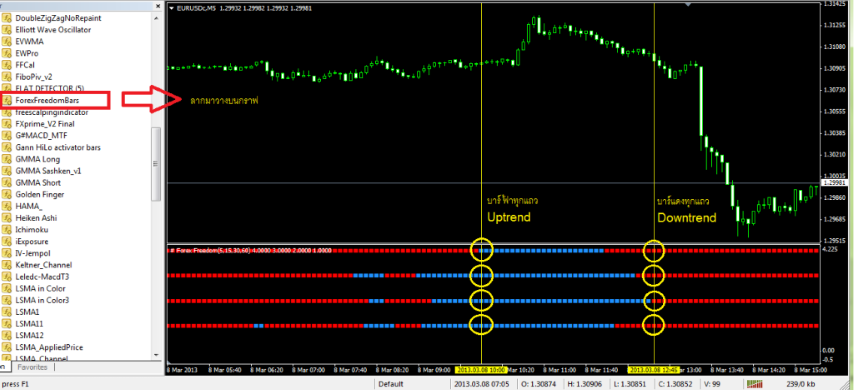854x390 pixels.
Task: Select the ForexFreedomBars indicator icon
Action: click(7, 100)
